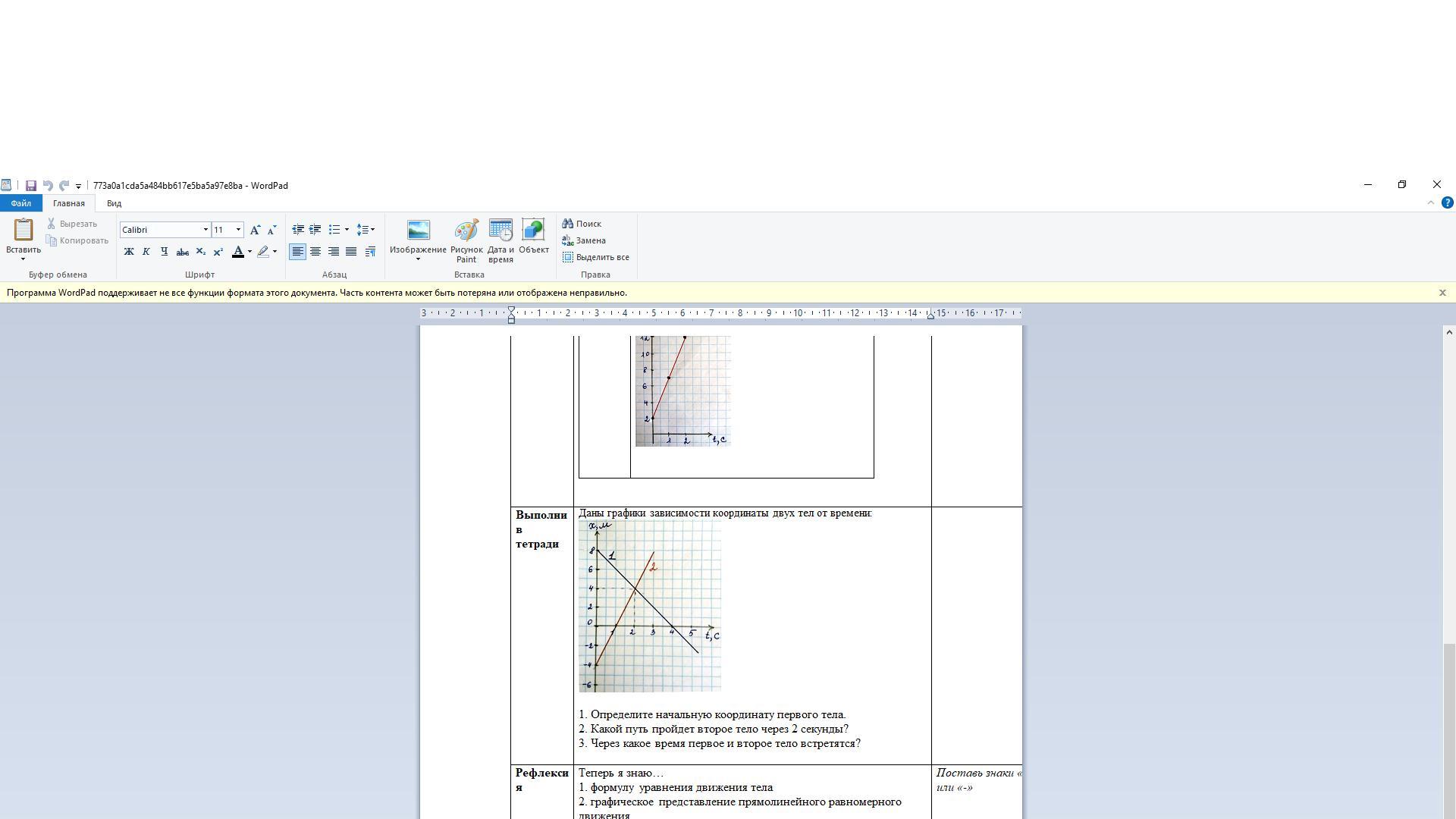Save the document from quick access toolbar
The height and width of the screenshot is (819, 1456).
[x=31, y=186]
